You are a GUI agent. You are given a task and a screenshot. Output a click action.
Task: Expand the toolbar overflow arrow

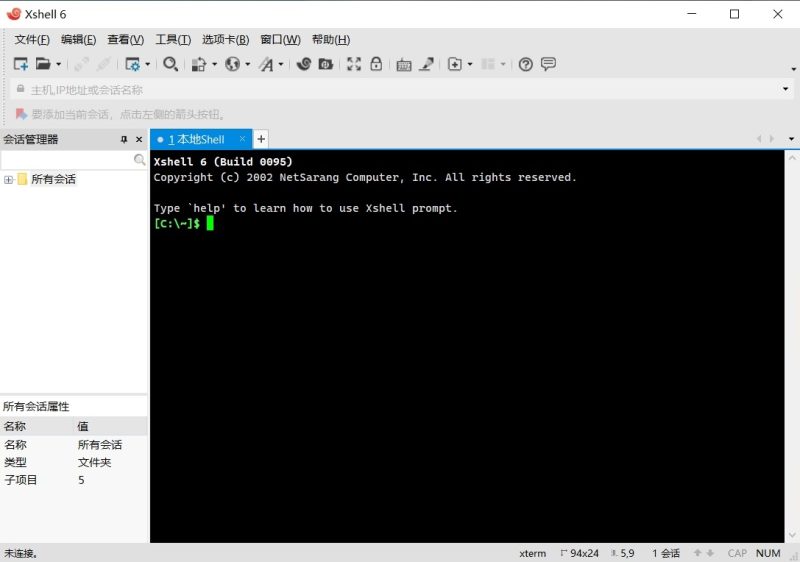pyautogui.click(x=793, y=69)
